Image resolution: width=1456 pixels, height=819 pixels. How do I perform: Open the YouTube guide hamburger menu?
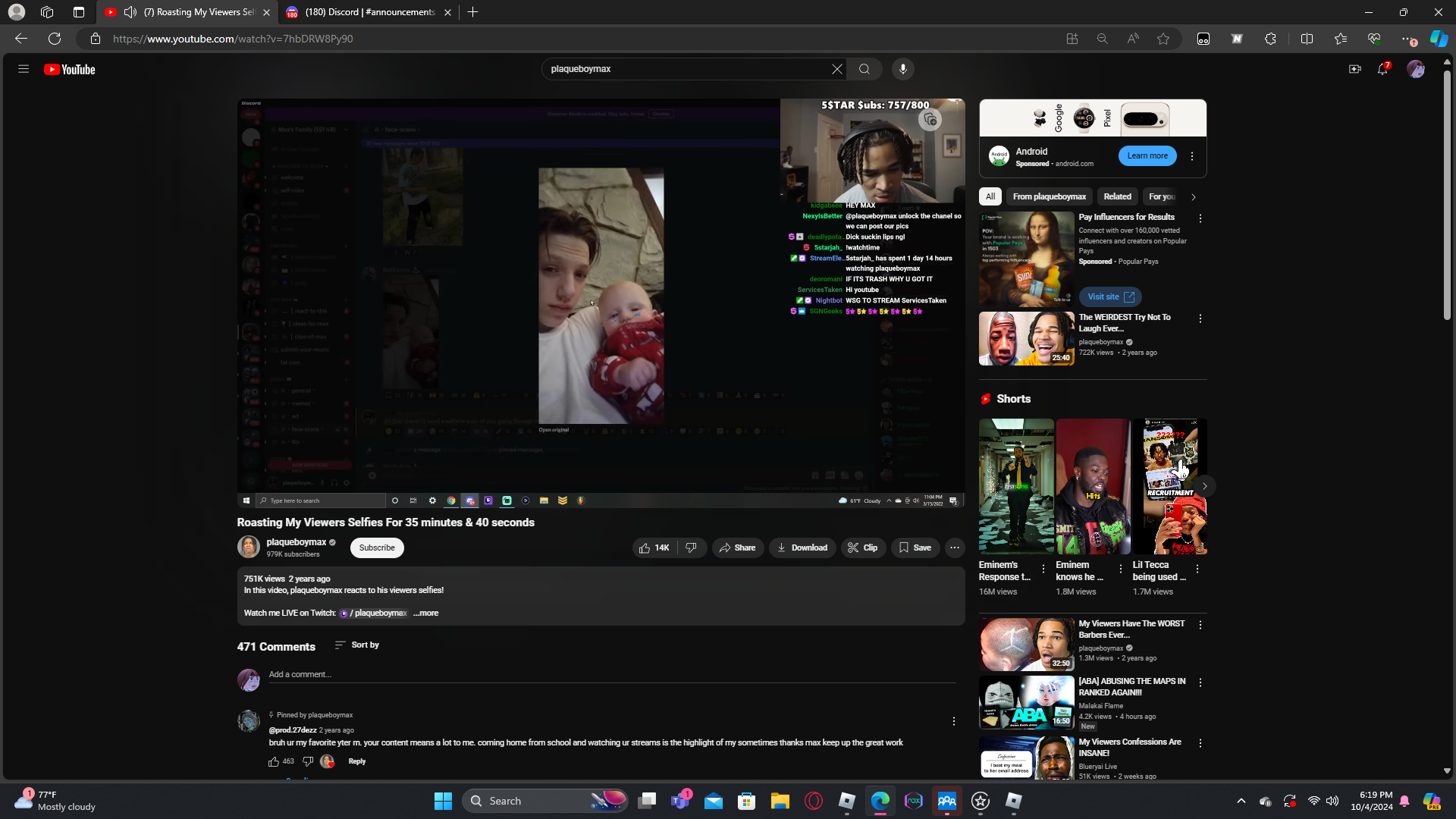click(x=24, y=69)
